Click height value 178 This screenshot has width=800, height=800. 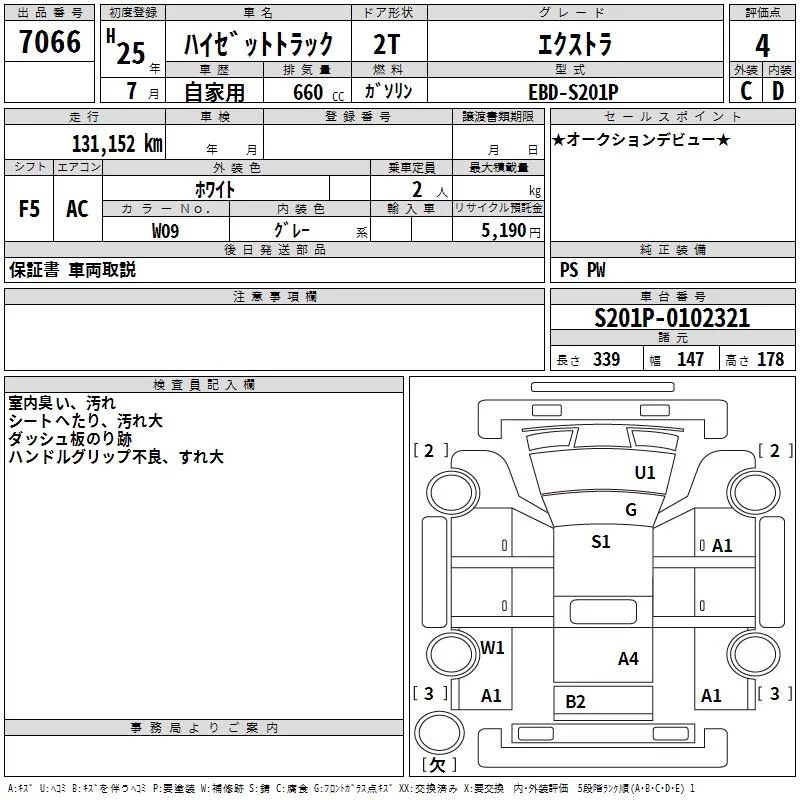(770, 359)
